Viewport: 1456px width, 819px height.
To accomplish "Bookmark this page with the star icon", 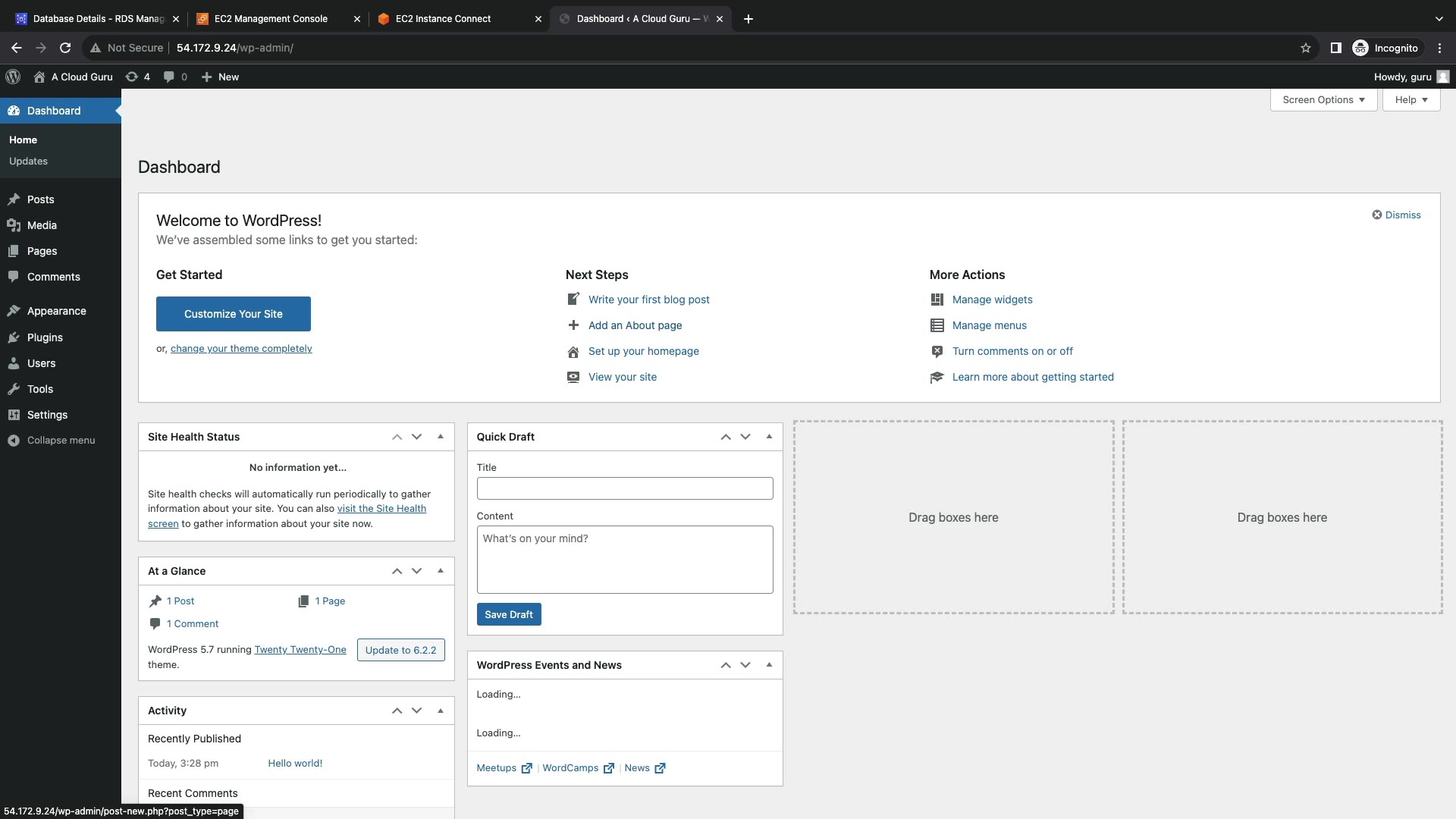I will 1305,48.
